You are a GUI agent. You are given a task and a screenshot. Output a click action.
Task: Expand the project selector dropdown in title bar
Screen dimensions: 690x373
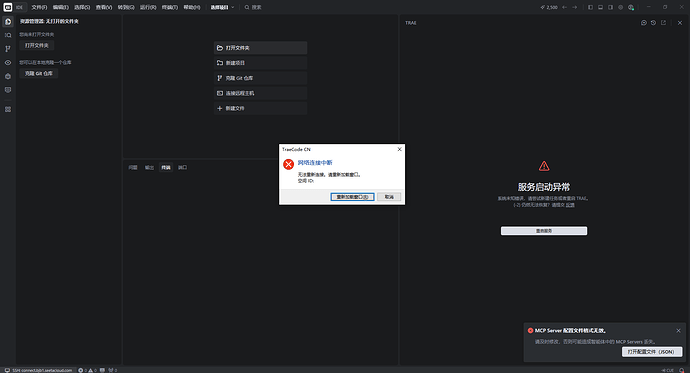pyautogui.click(x=222, y=7)
